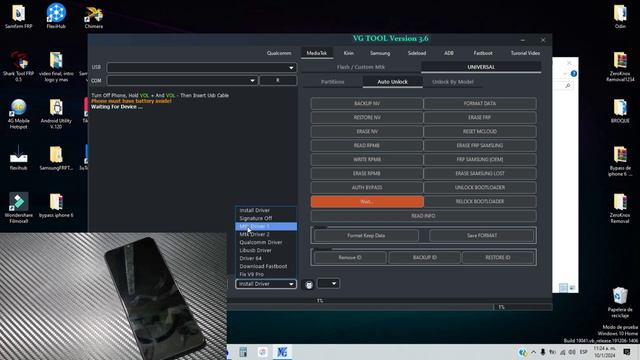Open the 4G Mobile Hotspot shortcut

(18, 113)
